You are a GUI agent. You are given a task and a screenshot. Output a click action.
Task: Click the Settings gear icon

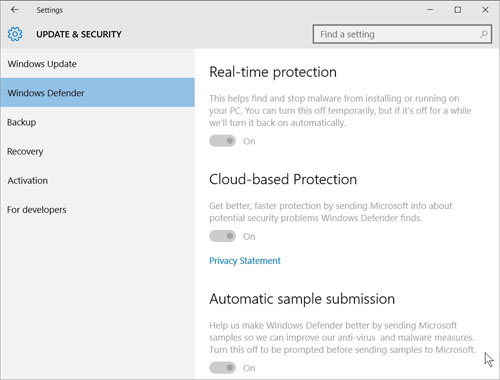coord(15,34)
